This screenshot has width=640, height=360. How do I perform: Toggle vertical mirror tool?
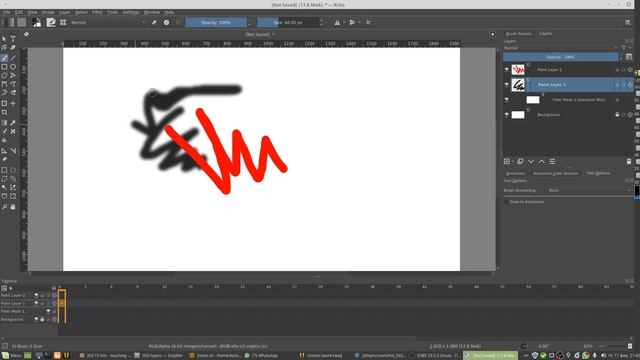point(352,22)
